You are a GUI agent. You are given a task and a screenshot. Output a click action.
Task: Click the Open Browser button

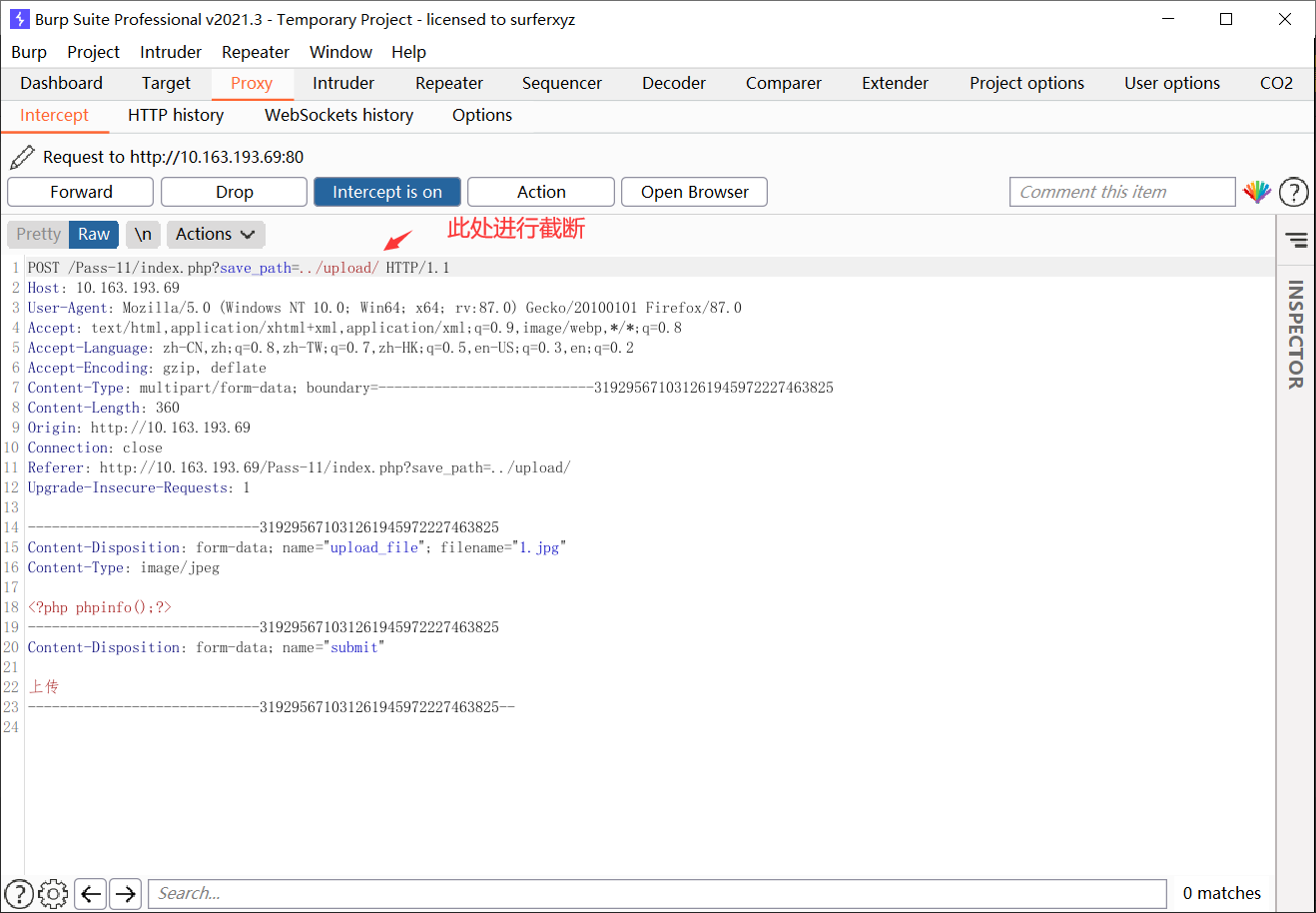click(x=694, y=192)
